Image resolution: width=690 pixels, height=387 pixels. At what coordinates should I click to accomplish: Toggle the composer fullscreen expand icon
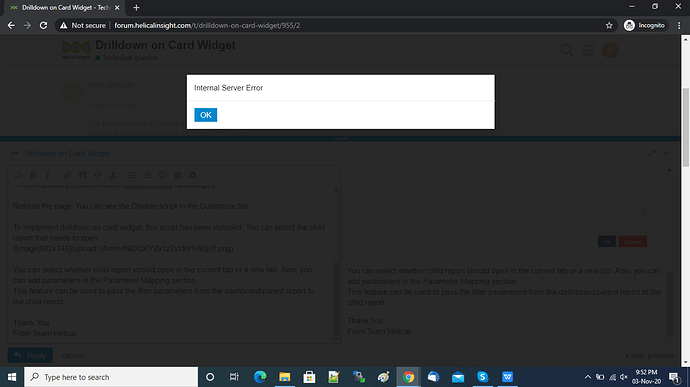coord(652,153)
